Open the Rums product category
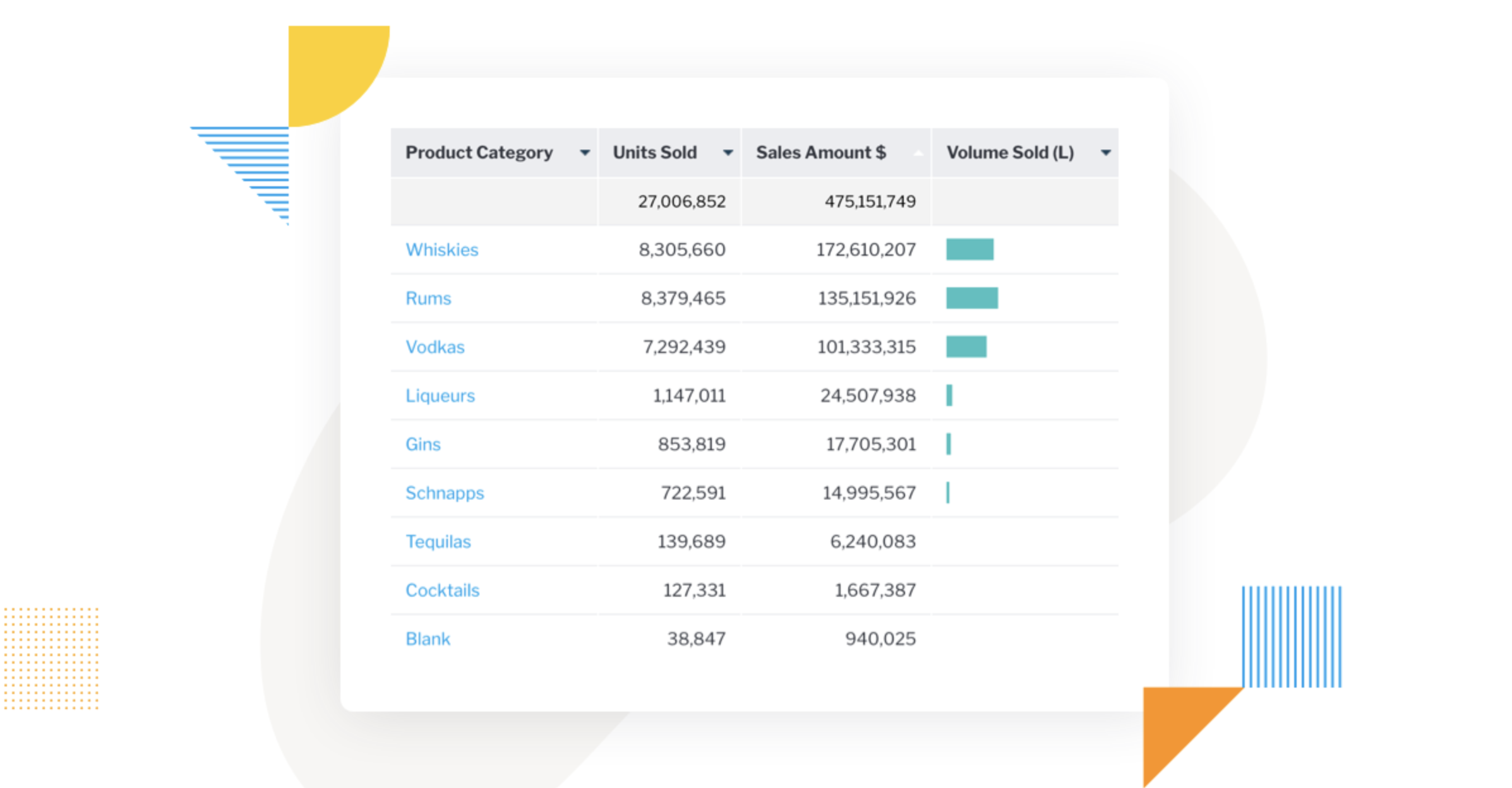The height and width of the screenshot is (788, 1512). (x=428, y=298)
